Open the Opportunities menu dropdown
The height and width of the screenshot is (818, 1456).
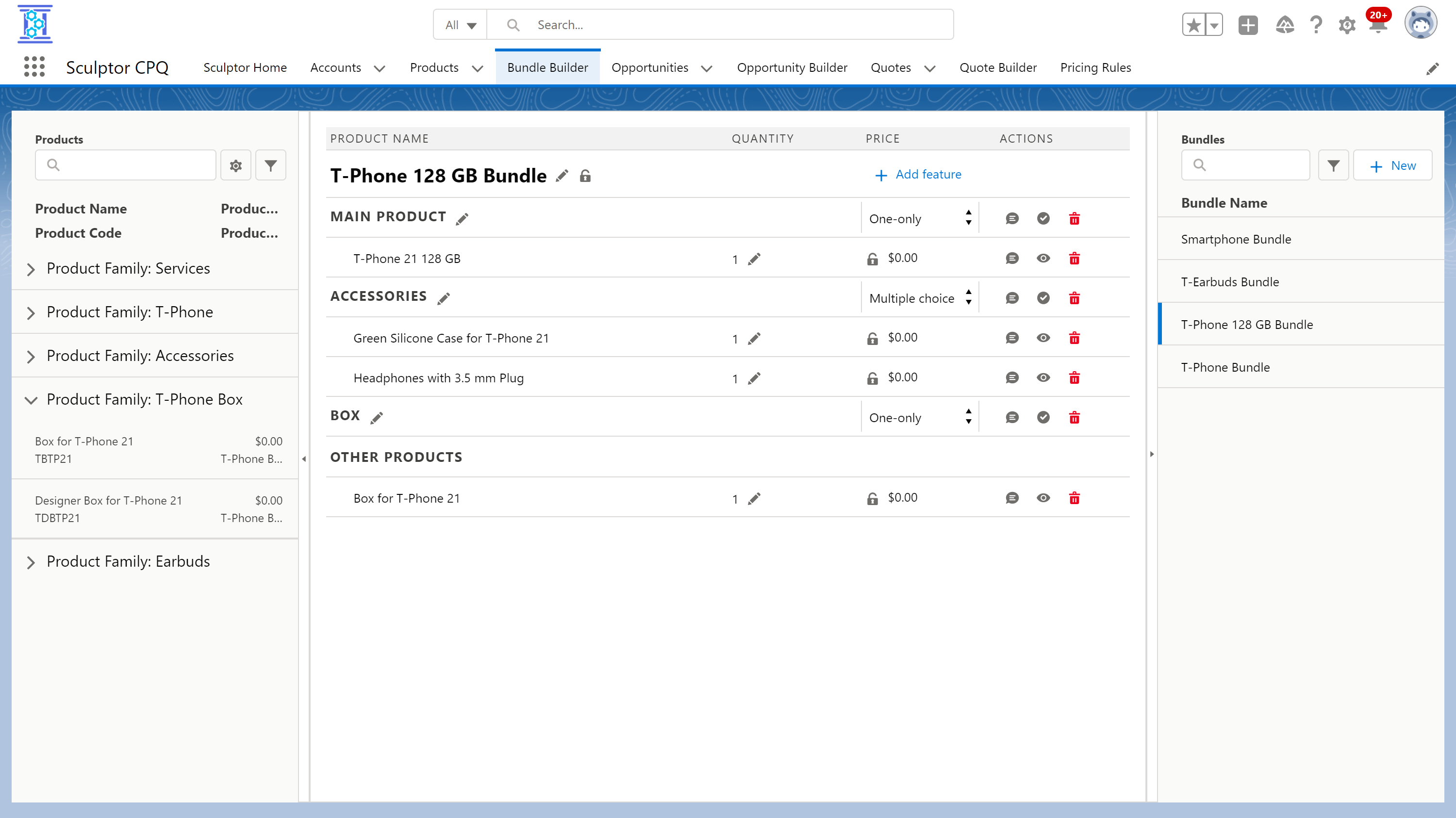tap(707, 68)
